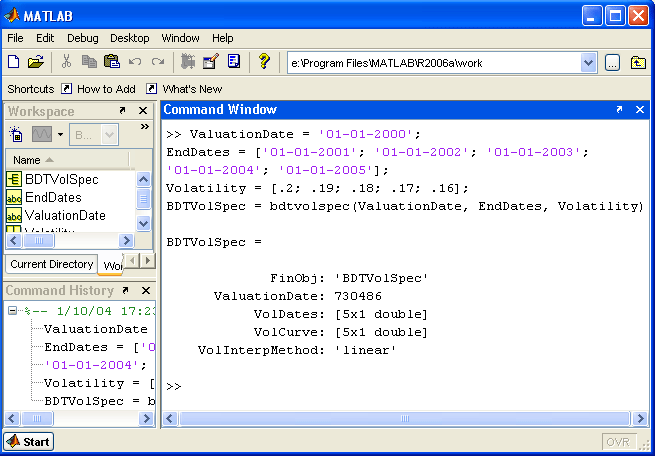
Task: Undo the last action
Action: tap(135, 62)
